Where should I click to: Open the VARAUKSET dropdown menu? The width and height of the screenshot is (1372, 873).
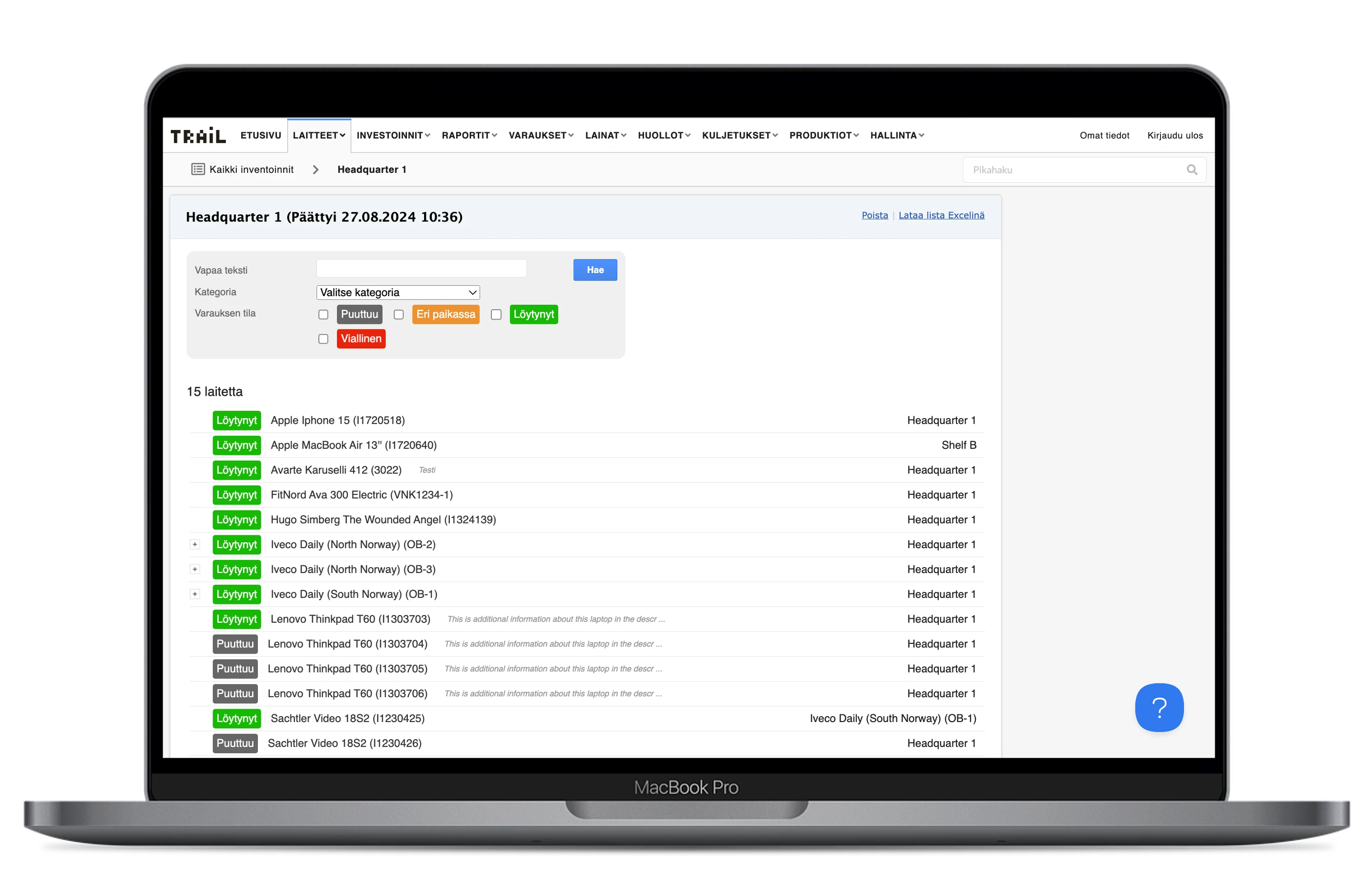541,136
